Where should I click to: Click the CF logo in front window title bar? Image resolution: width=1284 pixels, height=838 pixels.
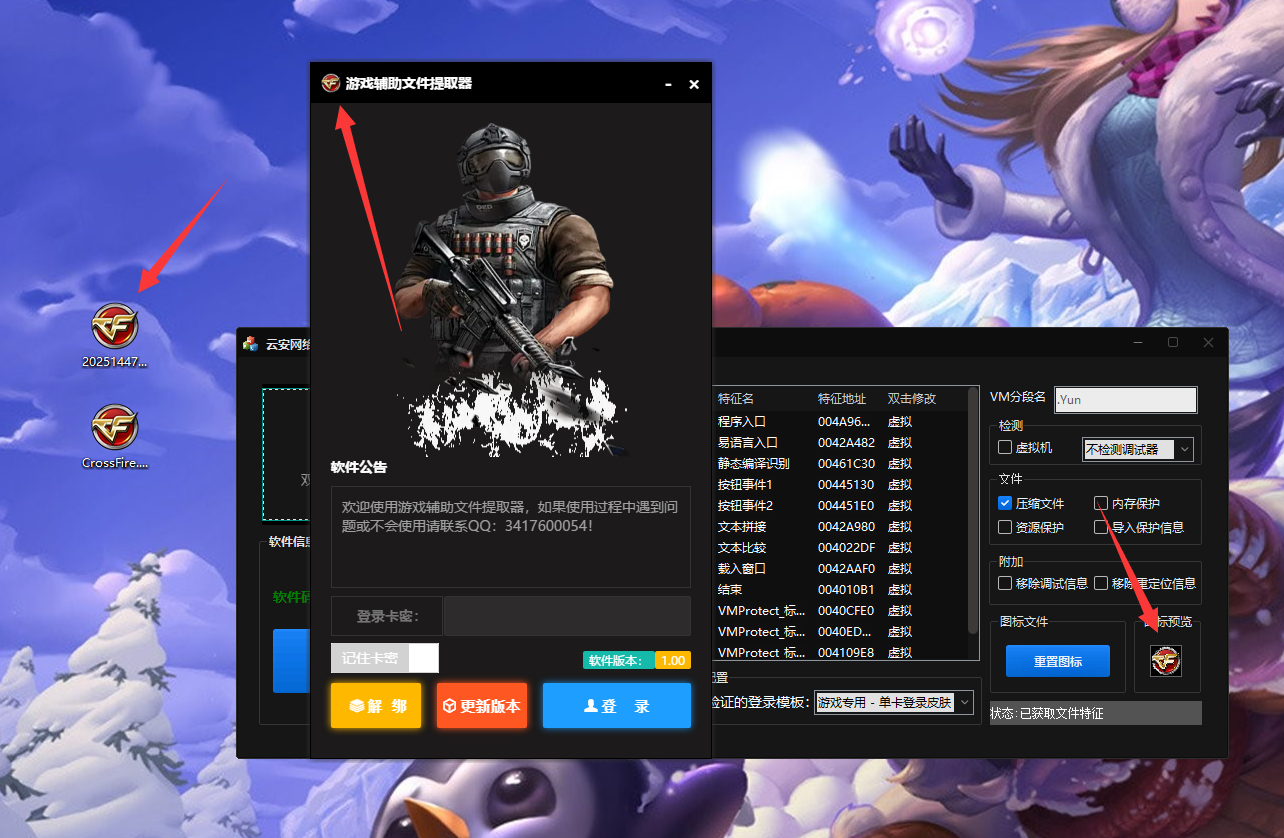[331, 83]
